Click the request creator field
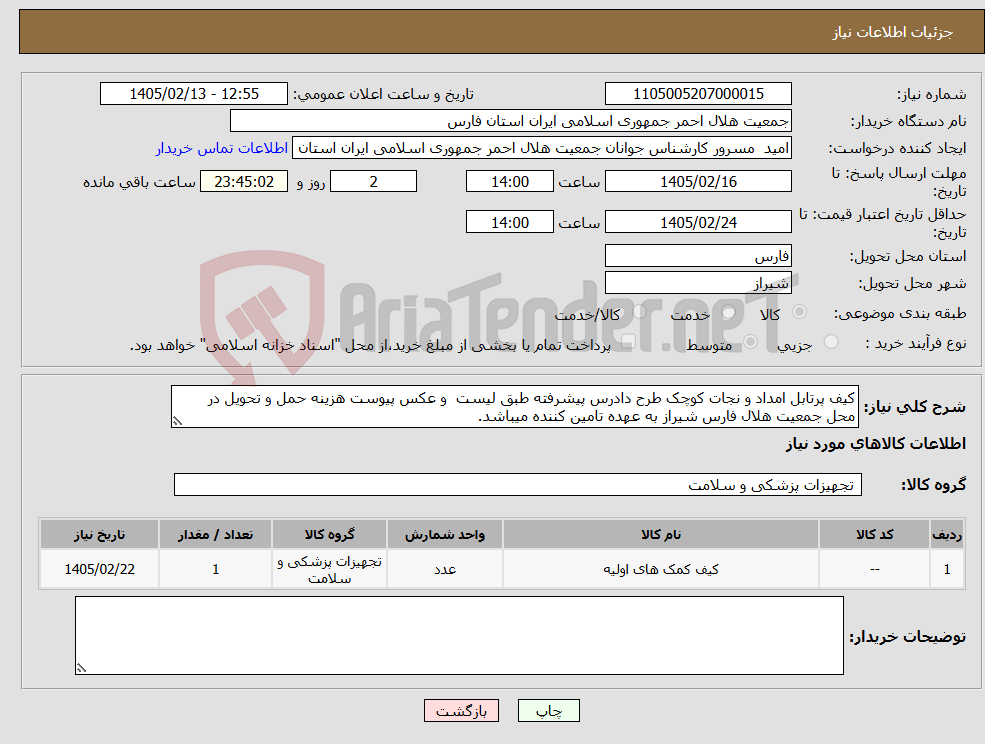Image resolution: width=985 pixels, height=744 pixels. [541, 148]
